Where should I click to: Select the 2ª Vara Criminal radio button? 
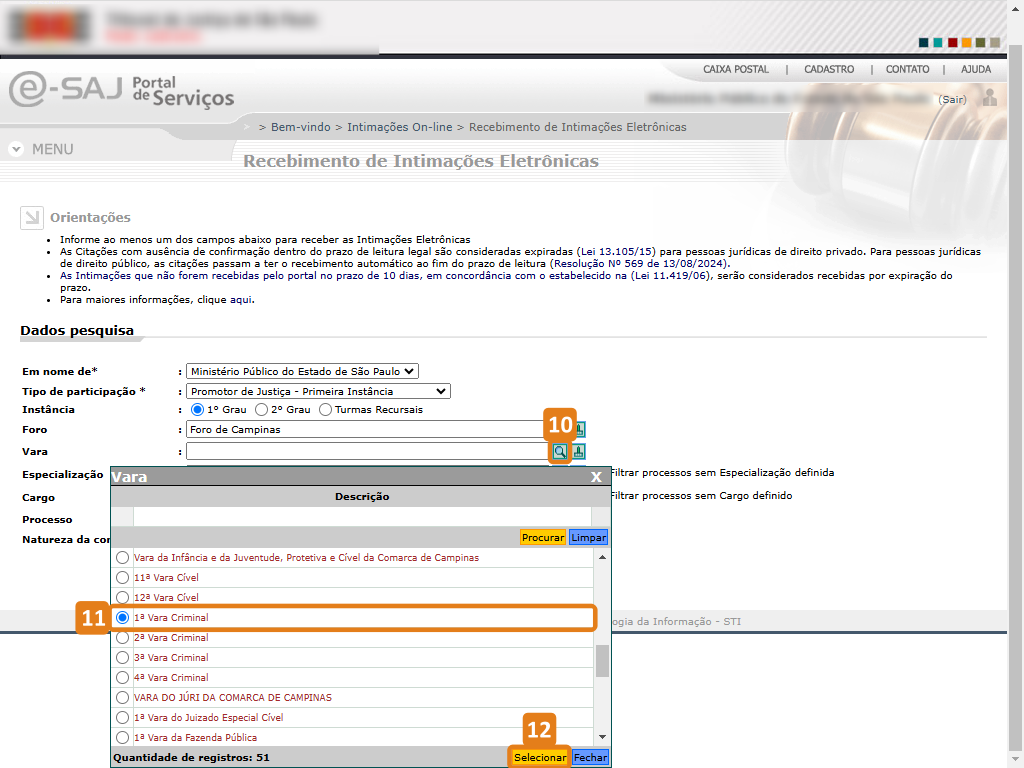[122, 638]
